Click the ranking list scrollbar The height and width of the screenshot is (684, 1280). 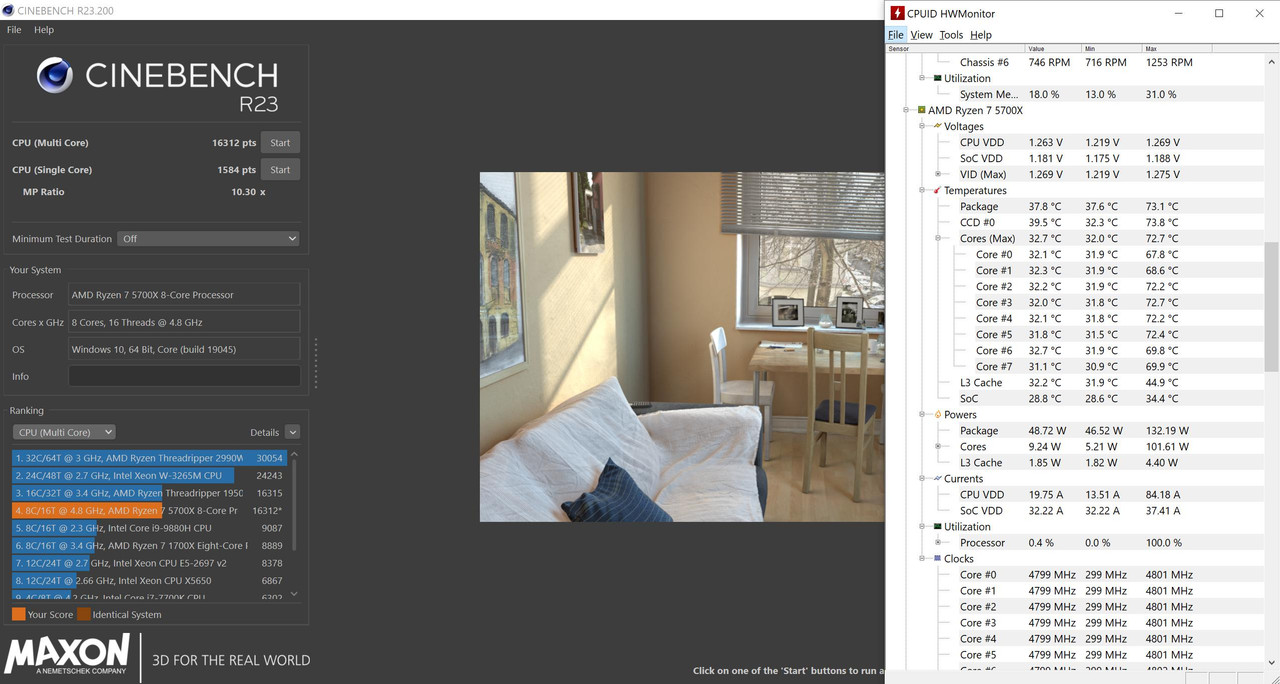click(x=294, y=505)
